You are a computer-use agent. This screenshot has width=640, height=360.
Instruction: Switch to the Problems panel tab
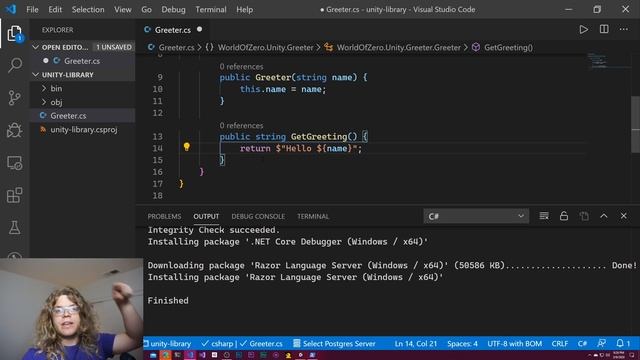pos(164,216)
